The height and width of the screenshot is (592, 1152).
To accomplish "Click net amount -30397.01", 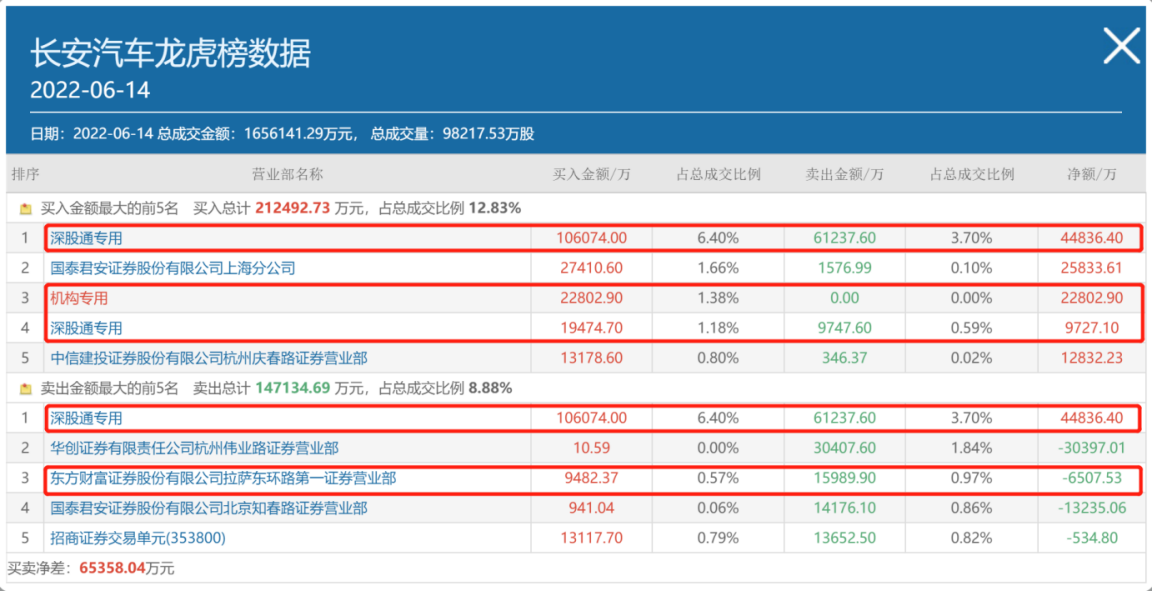I will (x=1091, y=448).
